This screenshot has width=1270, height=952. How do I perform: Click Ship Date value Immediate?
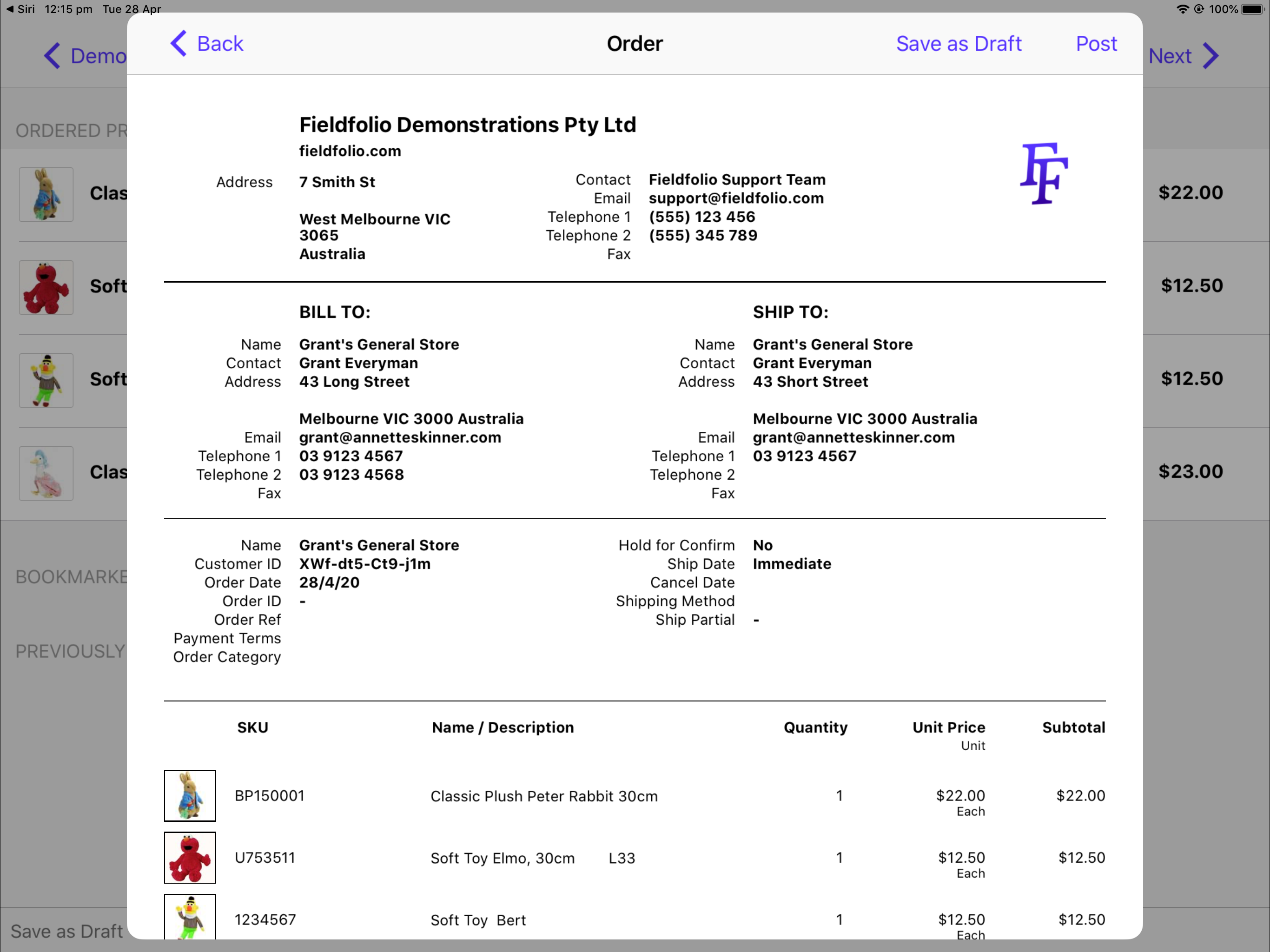[x=792, y=564]
